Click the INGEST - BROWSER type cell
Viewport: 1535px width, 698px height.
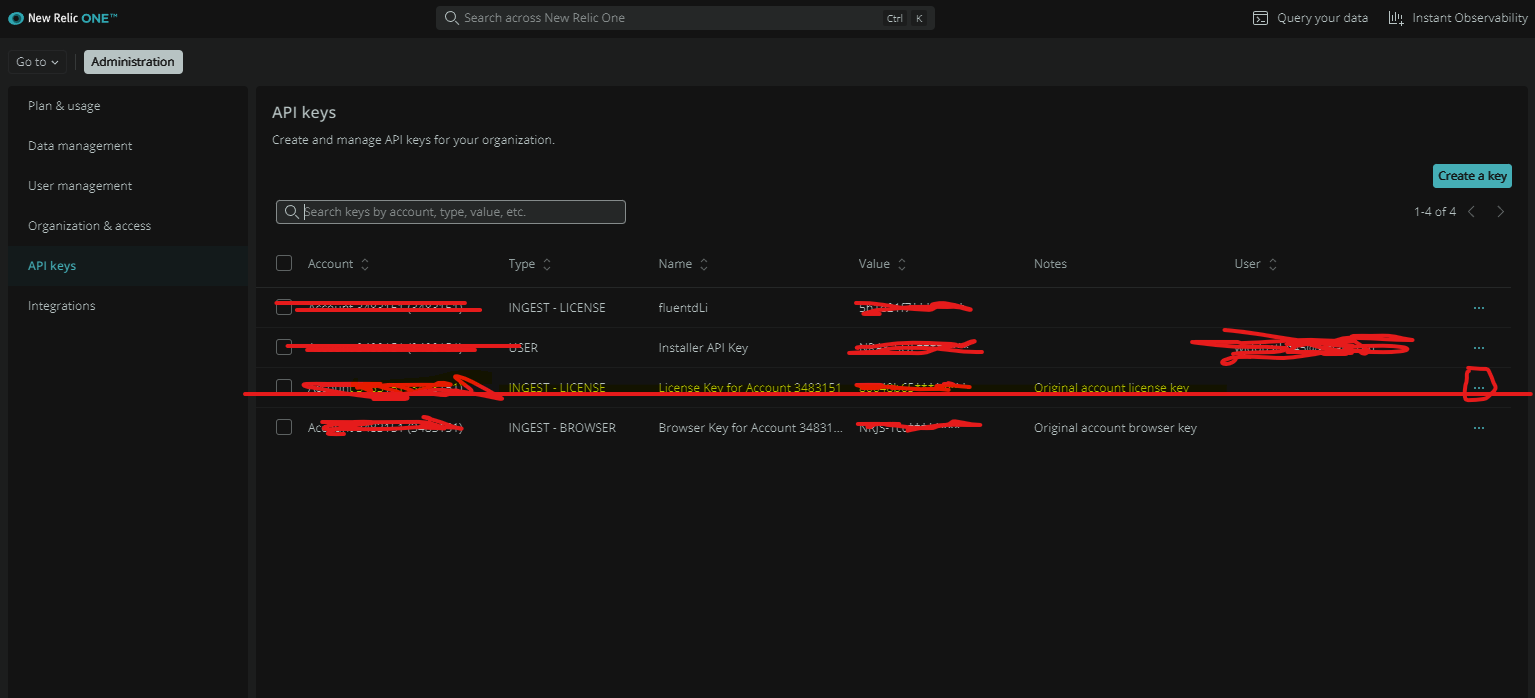562,428
